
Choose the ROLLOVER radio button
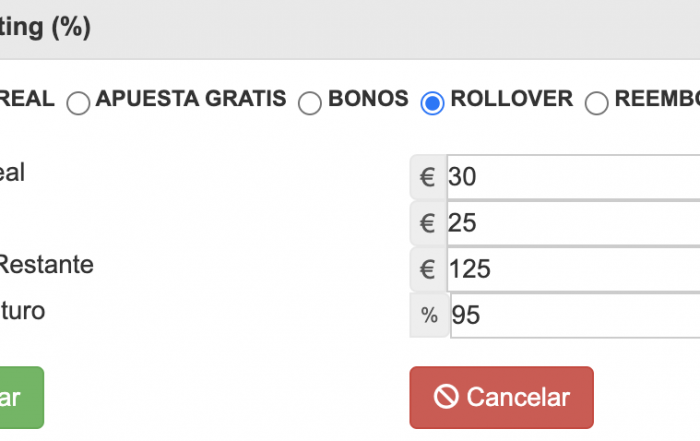[432, 103]
